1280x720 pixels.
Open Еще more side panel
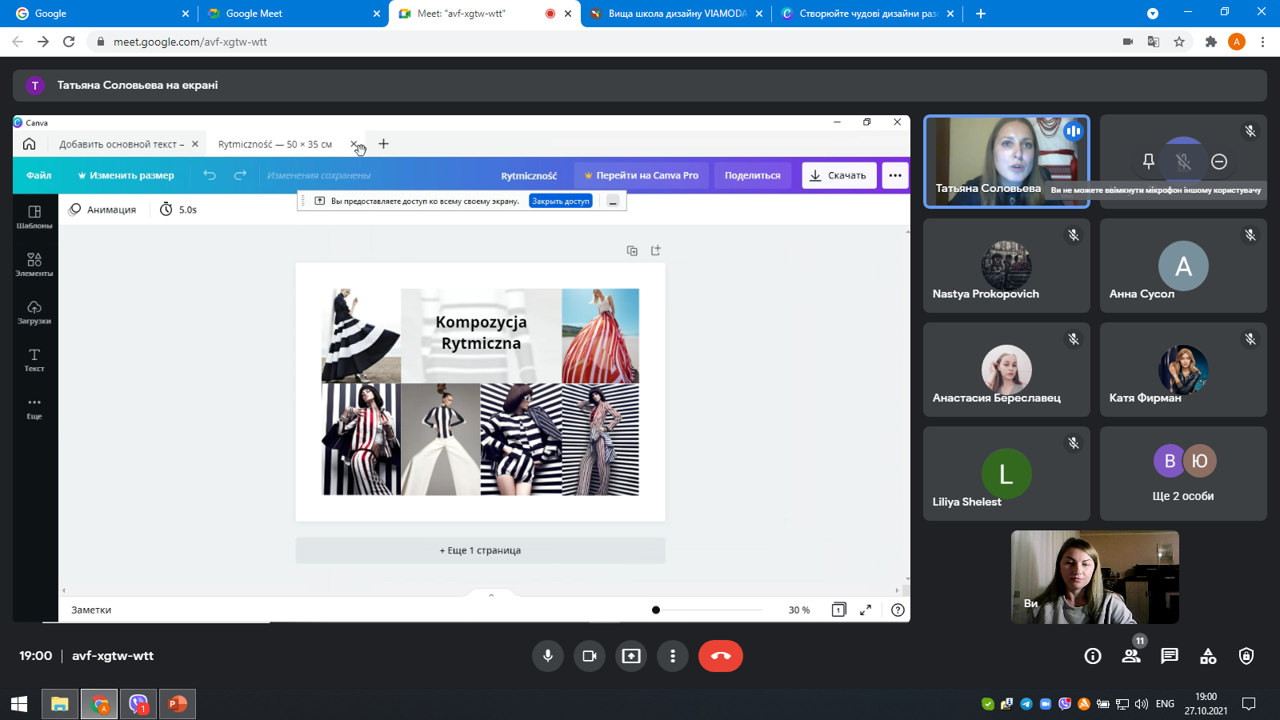[x=34, y=408]
